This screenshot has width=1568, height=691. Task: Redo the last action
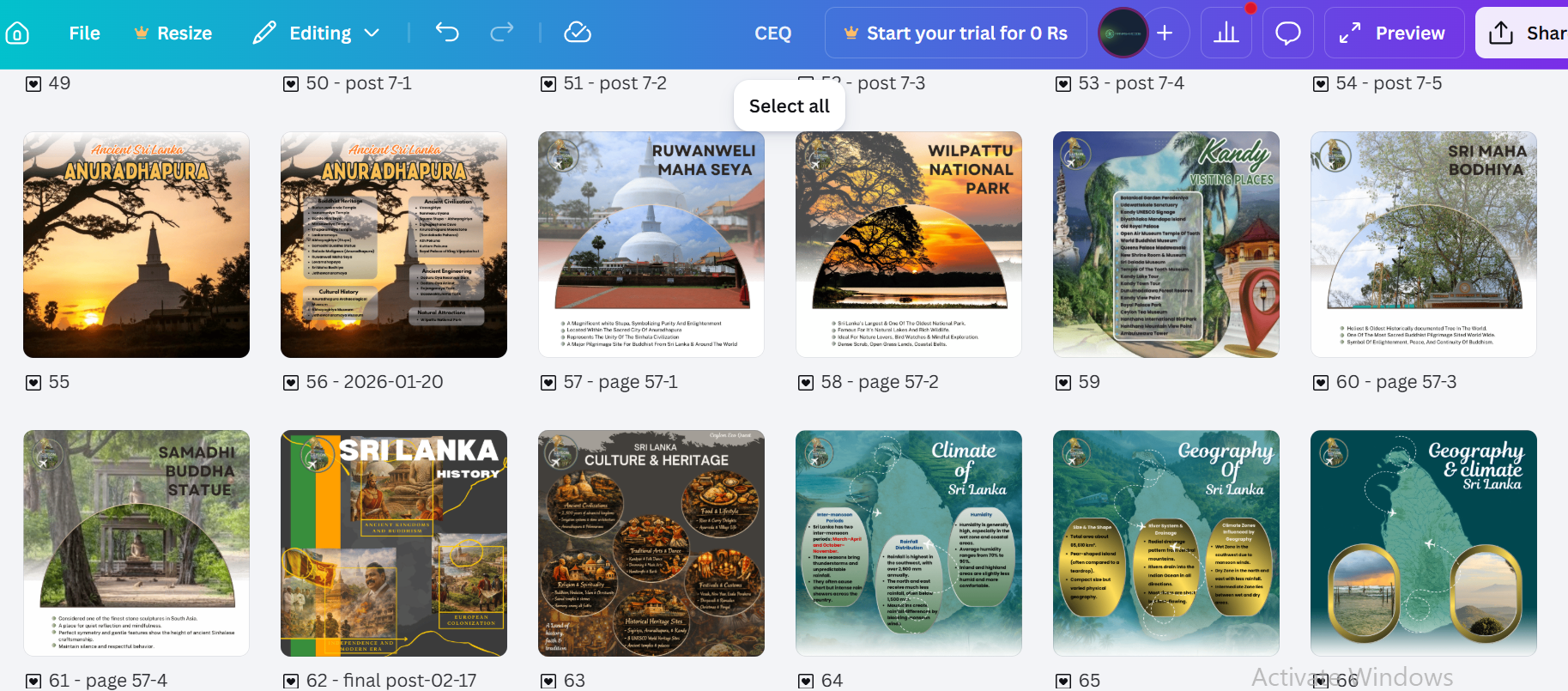coord(502,33)
